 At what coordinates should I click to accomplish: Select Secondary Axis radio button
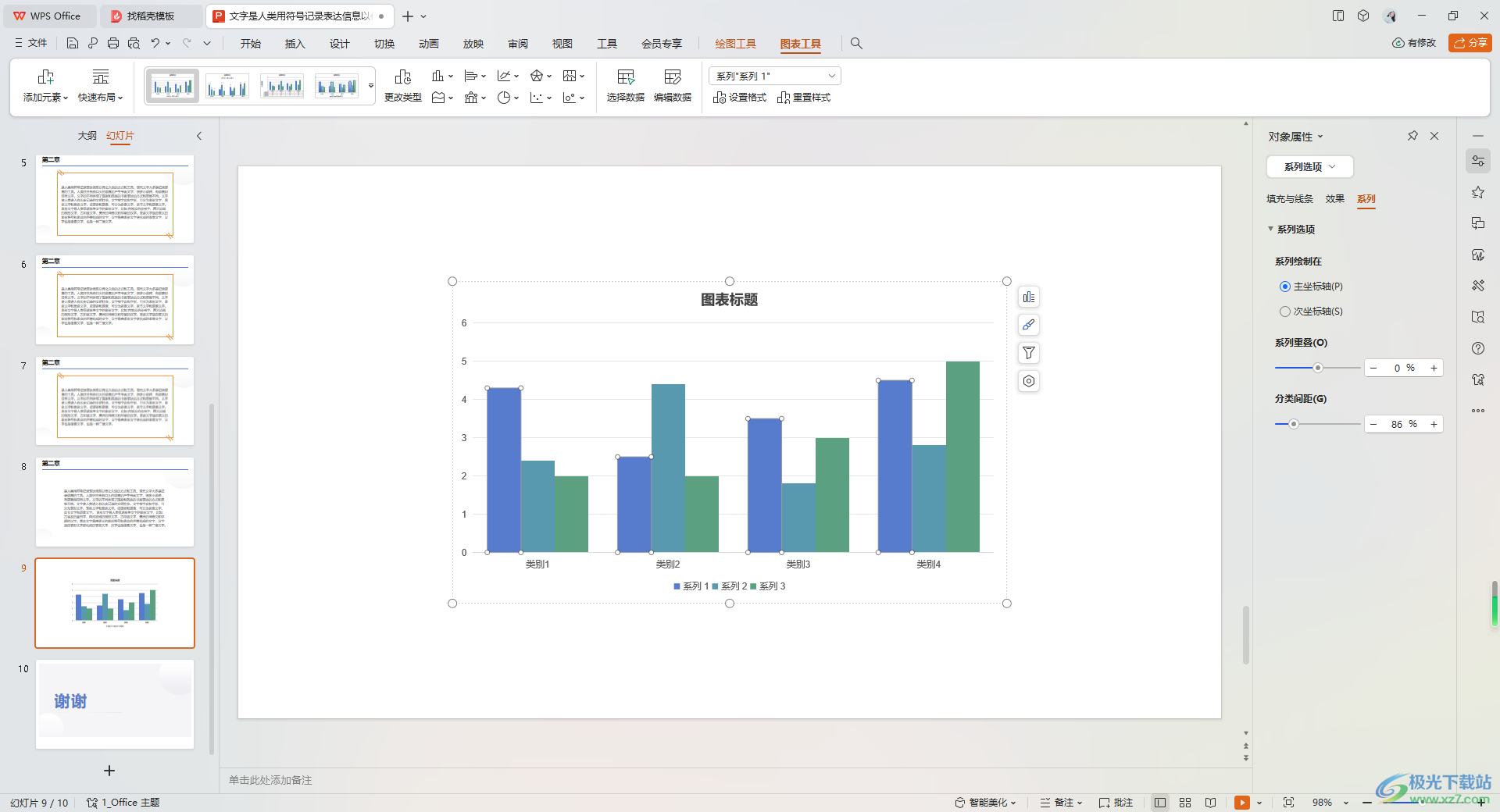(1285, 312)
